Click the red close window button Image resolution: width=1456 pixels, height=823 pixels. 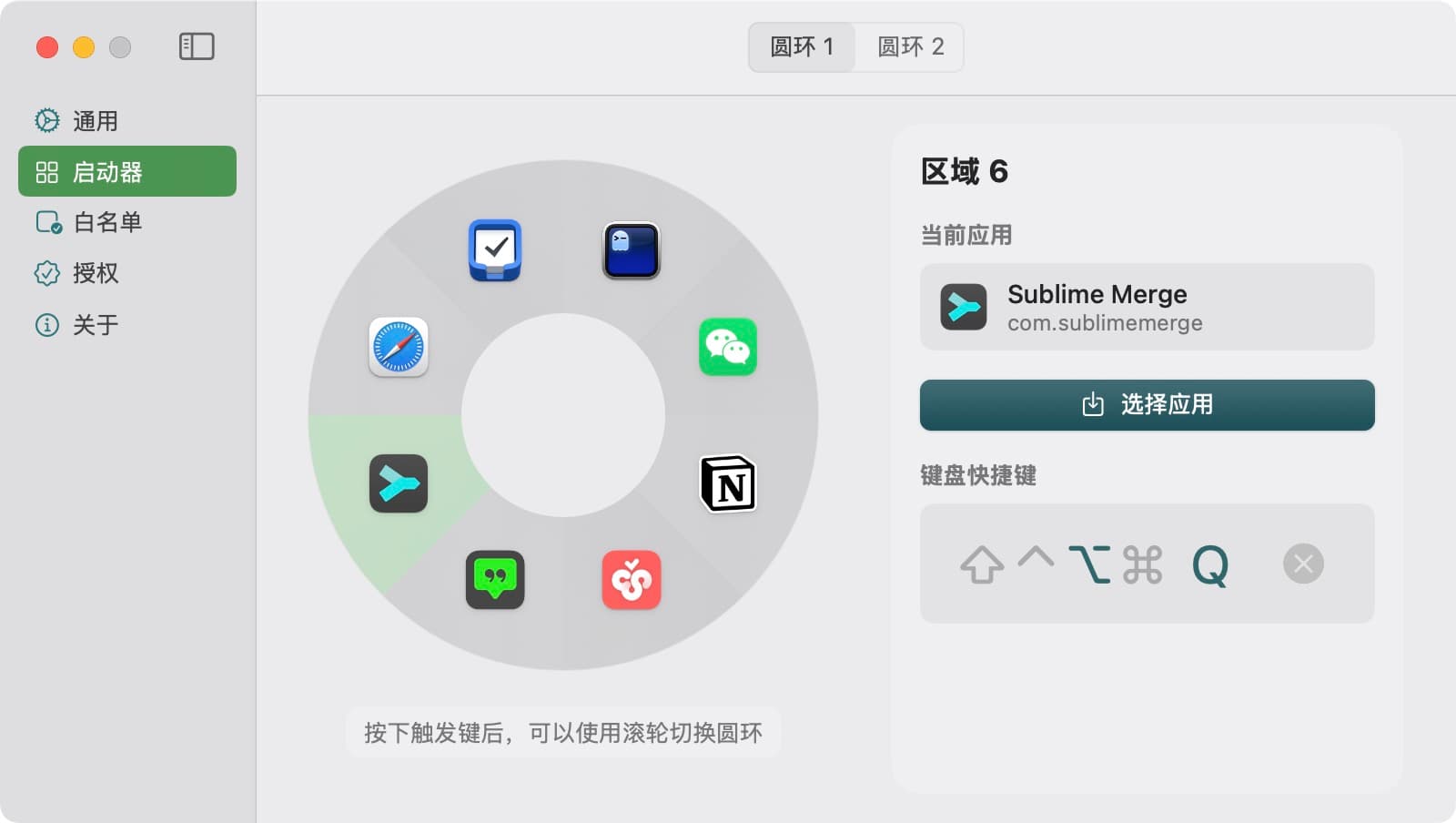click(x=47, y=47)
